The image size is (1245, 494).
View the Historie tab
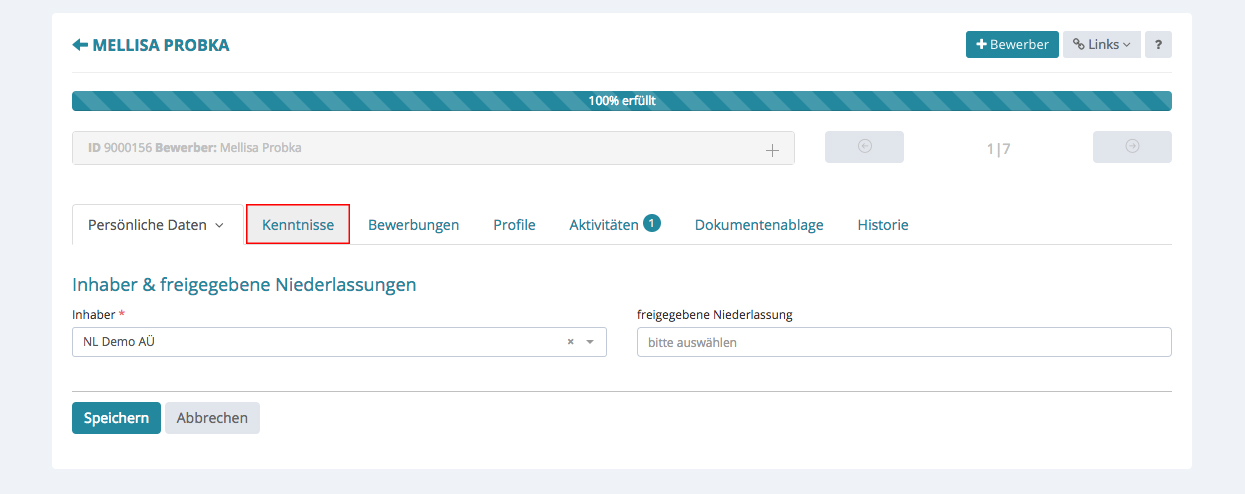pyautogui.click(x=882, y=225)
